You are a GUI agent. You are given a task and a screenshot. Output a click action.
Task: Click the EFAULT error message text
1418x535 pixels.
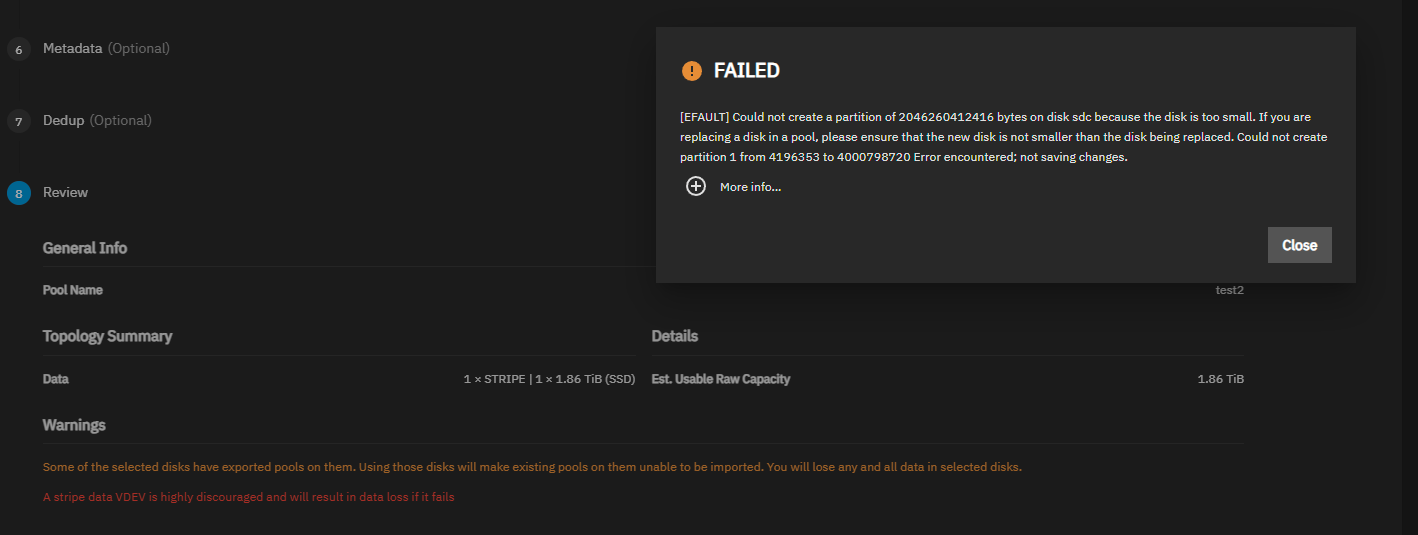1003,137
